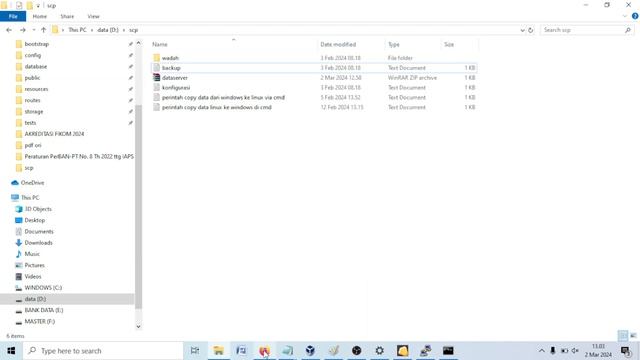Open the recent locations dropdown arrow
Screen dimensions: 640x360
pyautogui.click(x=34, y=30)
